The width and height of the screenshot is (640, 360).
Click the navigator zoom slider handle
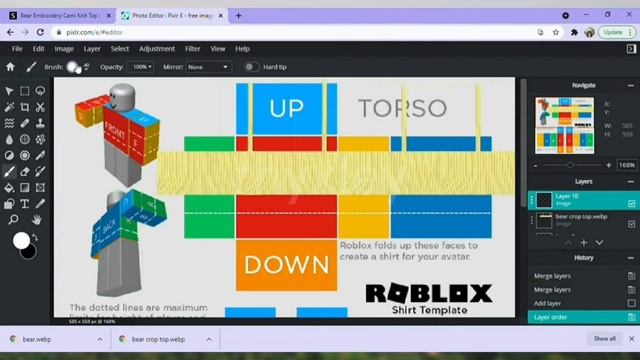570,165
